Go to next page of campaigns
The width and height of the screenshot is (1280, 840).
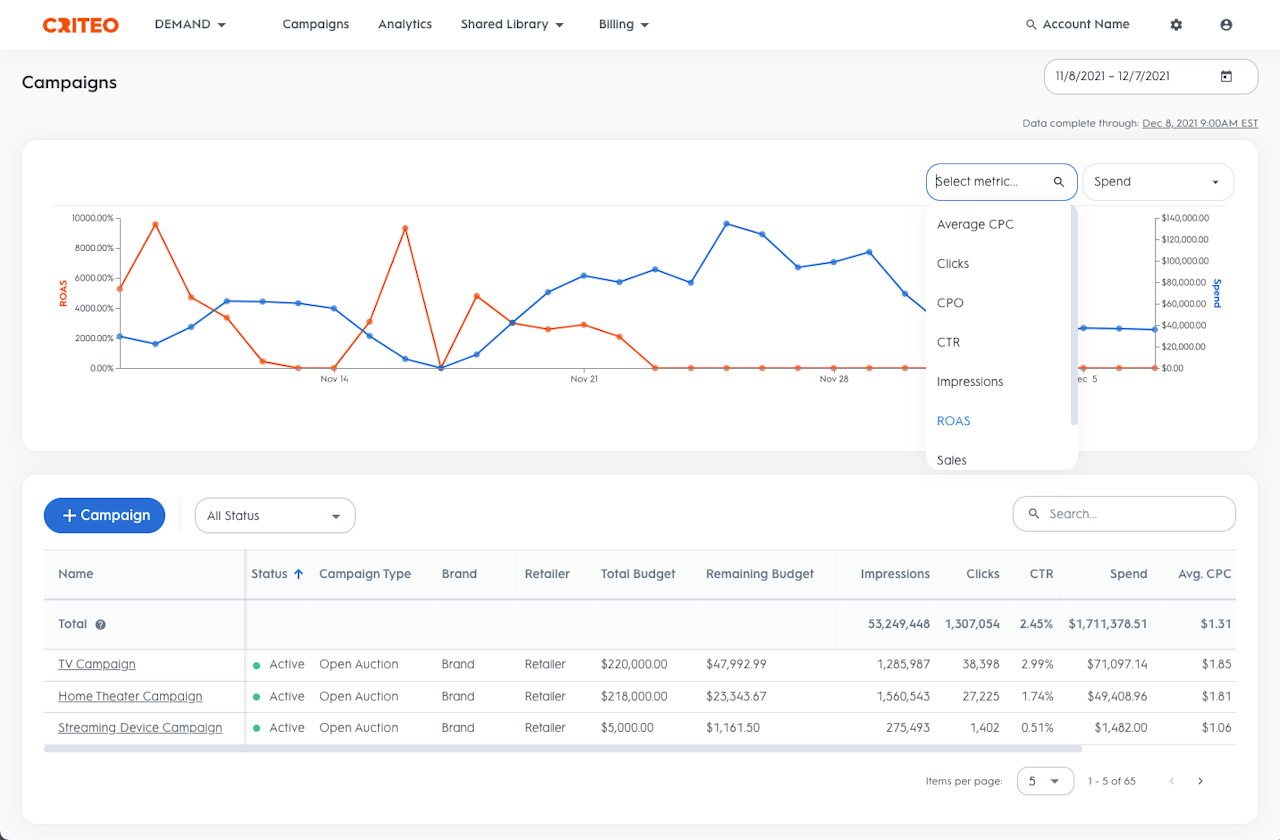pos(1200,781)
